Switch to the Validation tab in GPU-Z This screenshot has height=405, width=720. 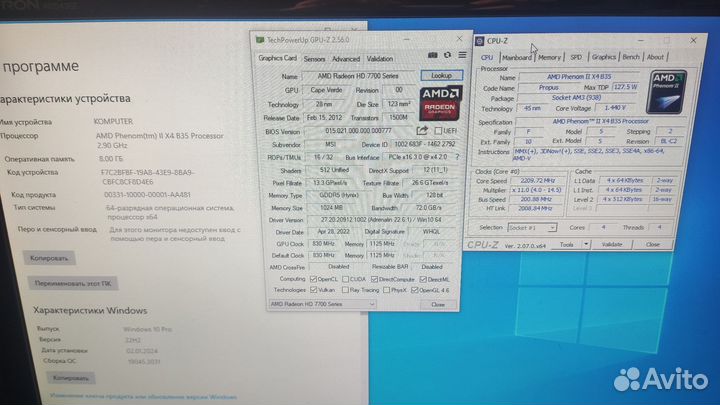coord(380,59)
